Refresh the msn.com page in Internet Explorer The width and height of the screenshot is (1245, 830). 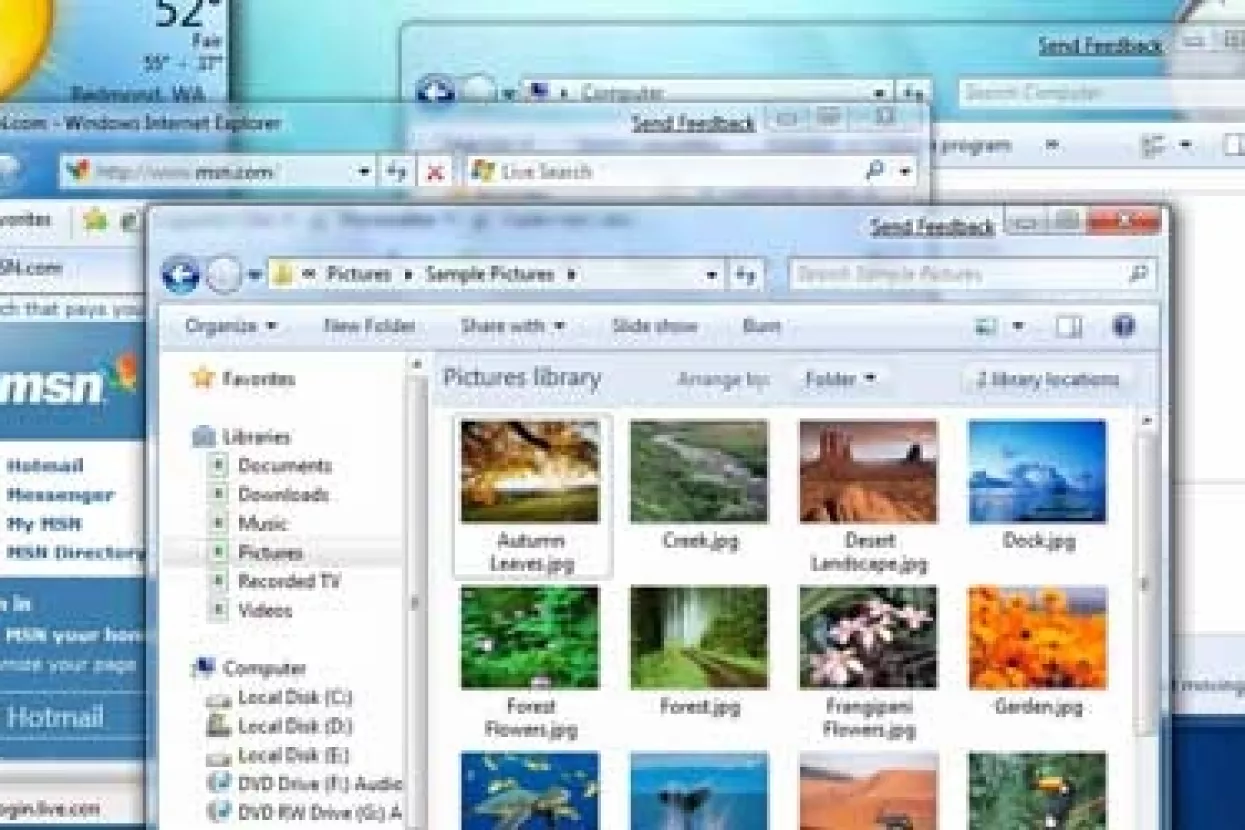pos(396,172)
